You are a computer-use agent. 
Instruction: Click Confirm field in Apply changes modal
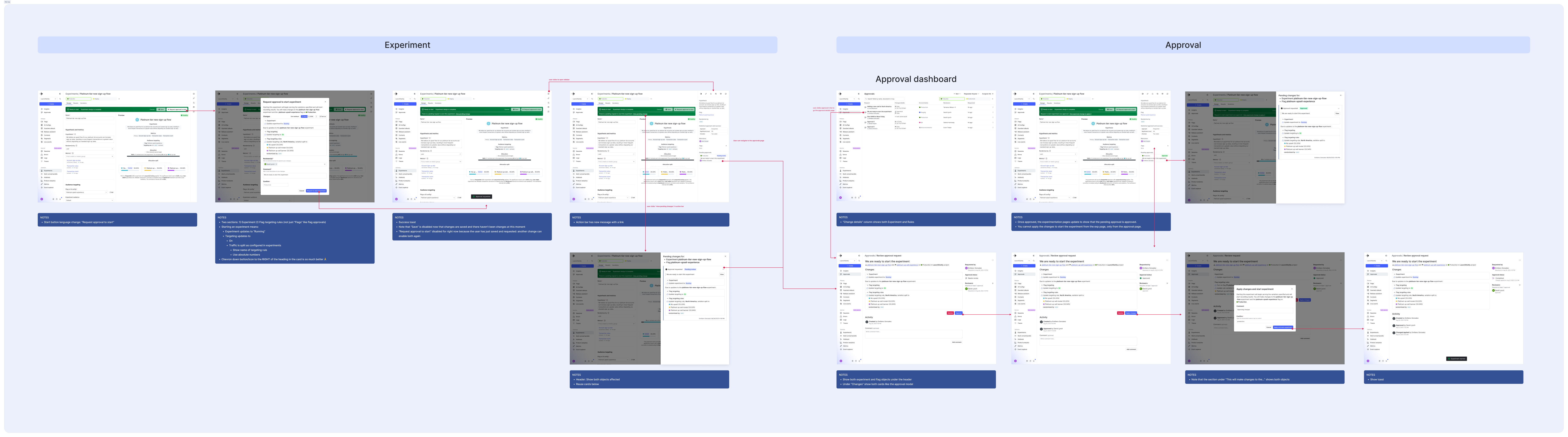(x=1265, y=321)
